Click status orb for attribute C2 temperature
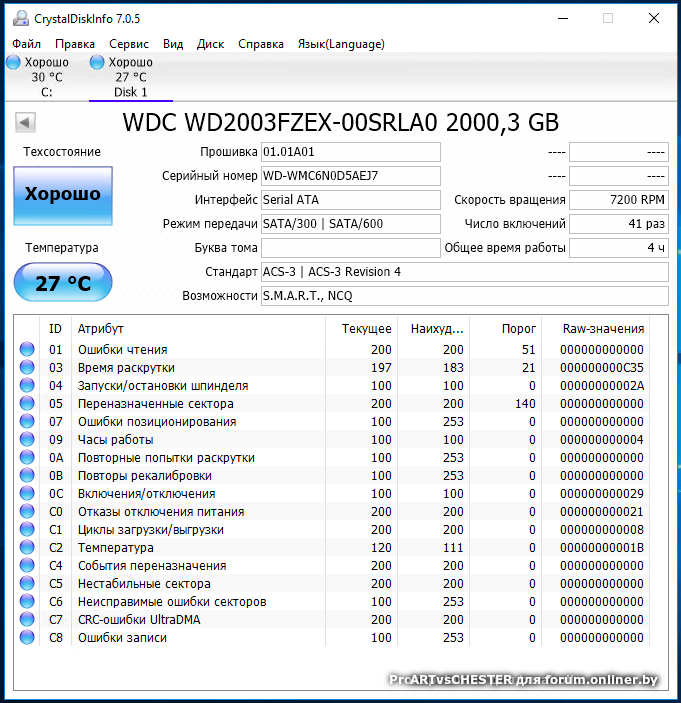The height and width of the screenshot is (703, 681). coord(27,548)
